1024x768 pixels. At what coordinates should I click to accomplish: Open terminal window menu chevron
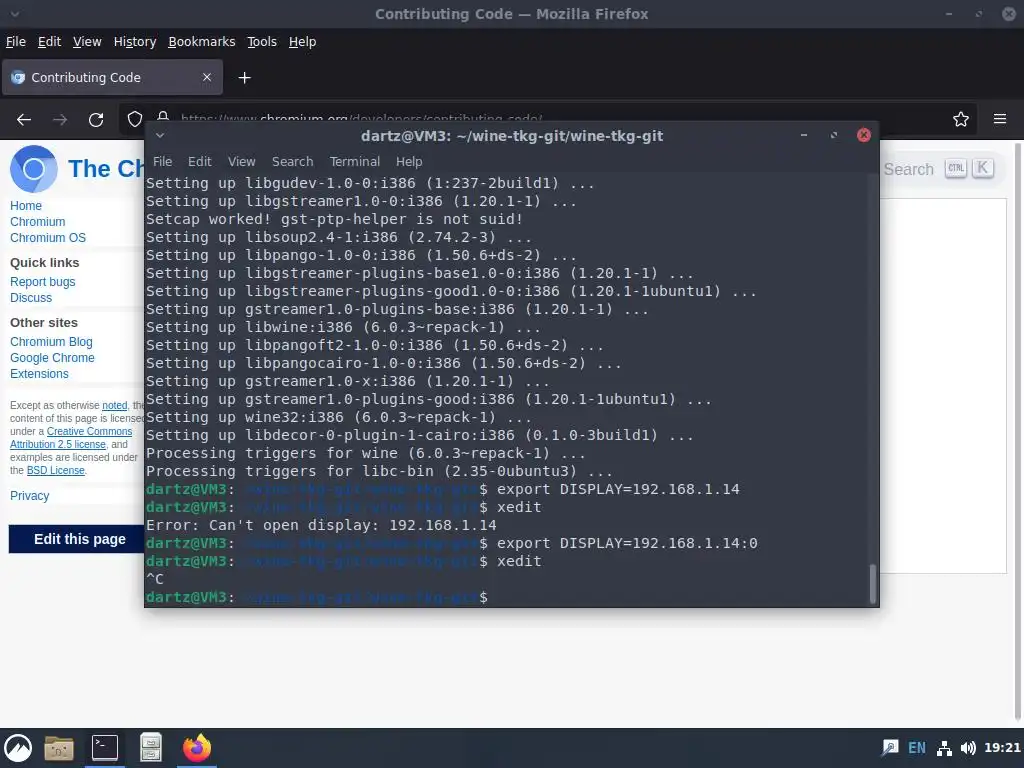[160, 135]
